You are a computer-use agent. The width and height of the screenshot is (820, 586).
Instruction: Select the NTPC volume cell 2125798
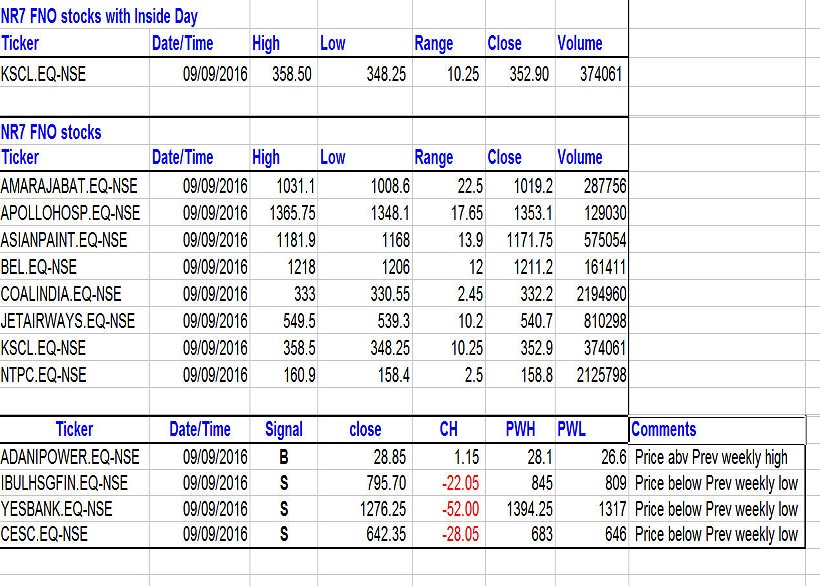click(594, 375)
